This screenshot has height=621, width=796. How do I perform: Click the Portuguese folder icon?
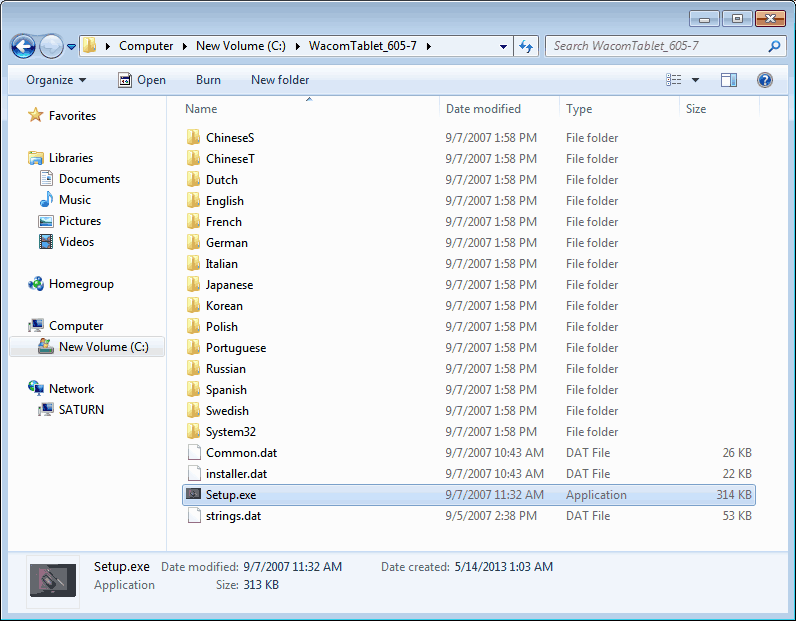click(x=193, y=347)
